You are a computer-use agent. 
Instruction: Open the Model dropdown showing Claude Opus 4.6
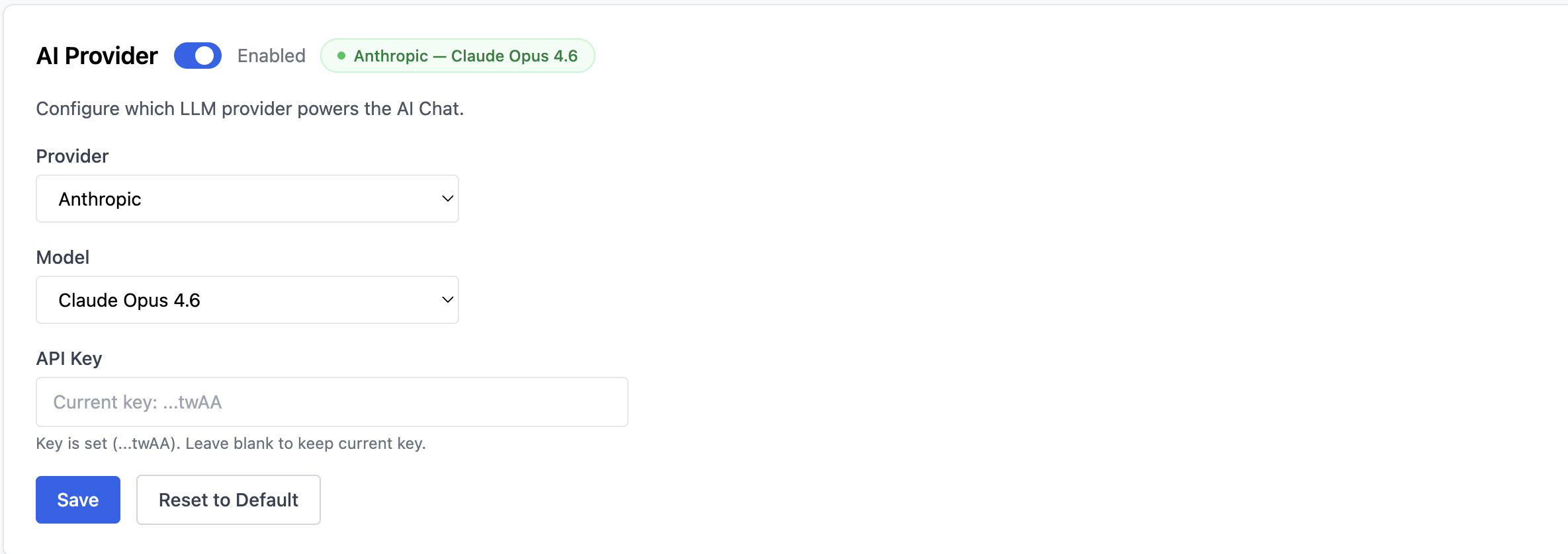(247, 299)
